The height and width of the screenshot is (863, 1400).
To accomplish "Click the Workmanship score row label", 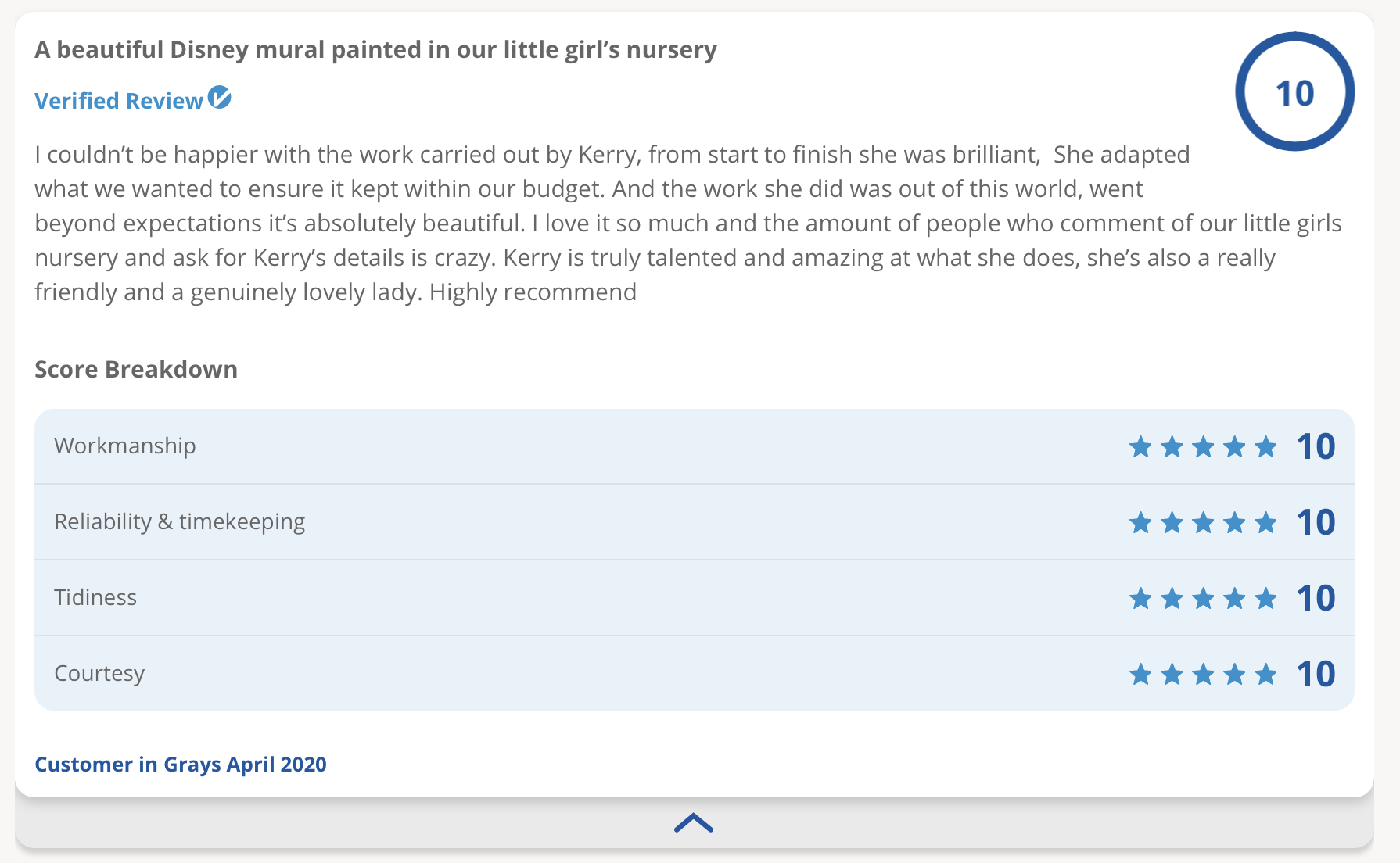I will pyautogui.click(x=125, y=446).
